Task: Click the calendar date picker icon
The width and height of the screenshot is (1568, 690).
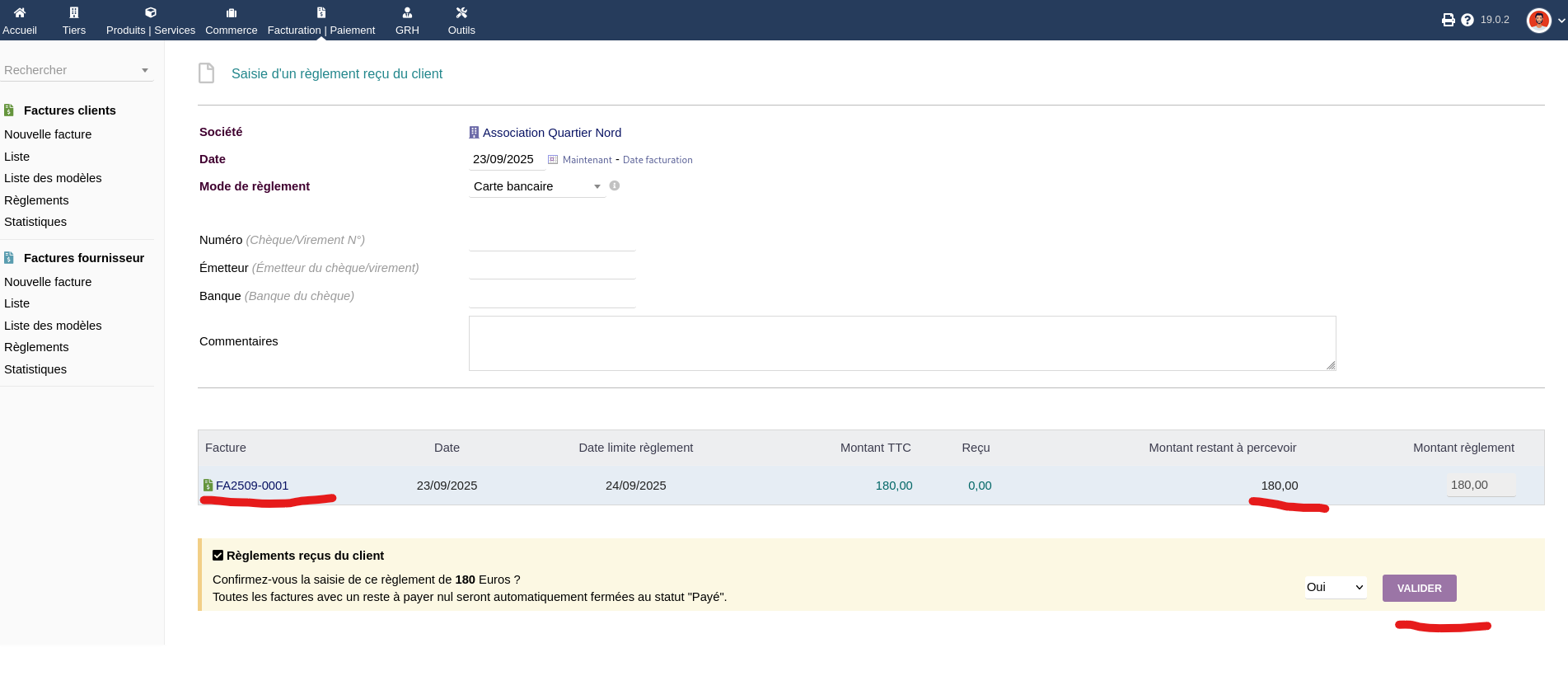Action: click(x=553, y=160)
